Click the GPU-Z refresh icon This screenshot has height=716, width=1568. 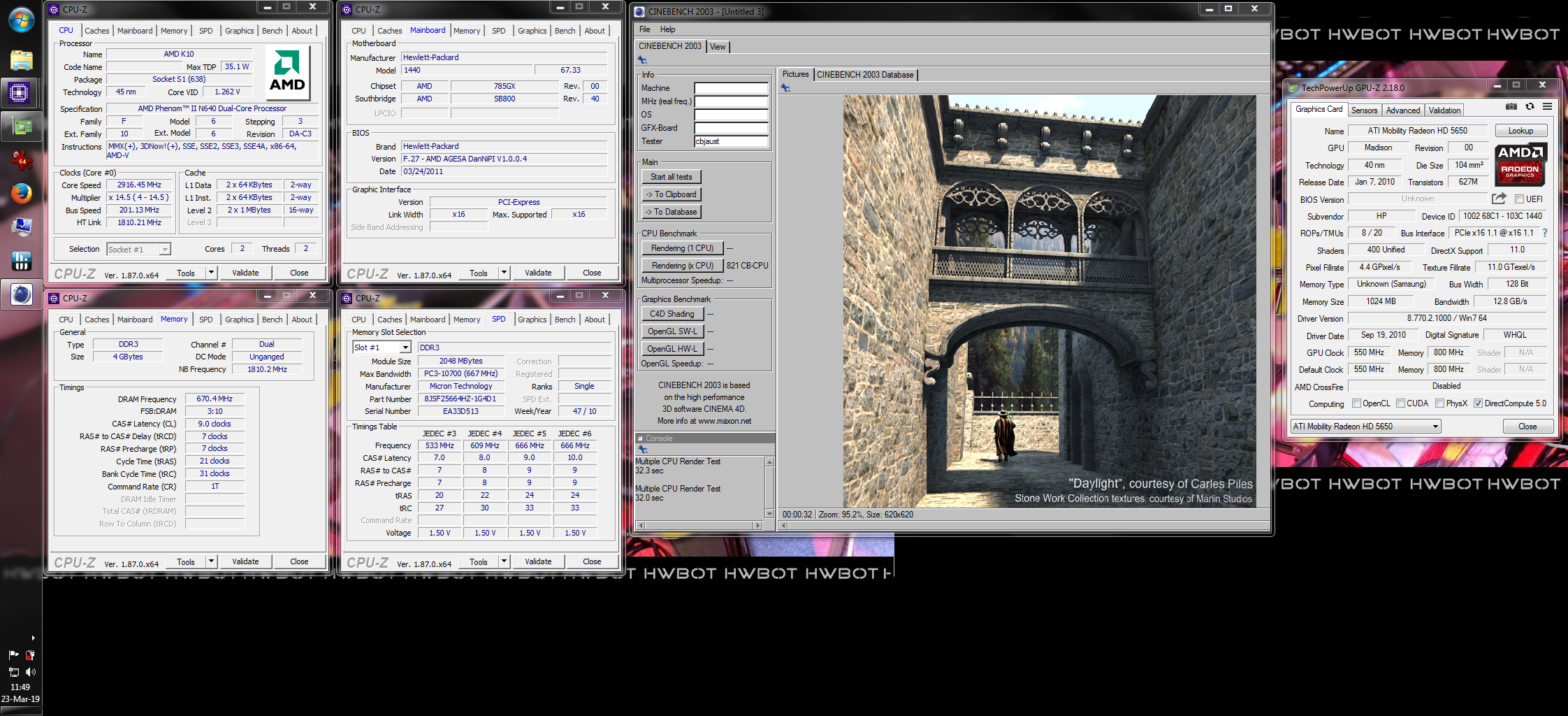(1530, 107)
